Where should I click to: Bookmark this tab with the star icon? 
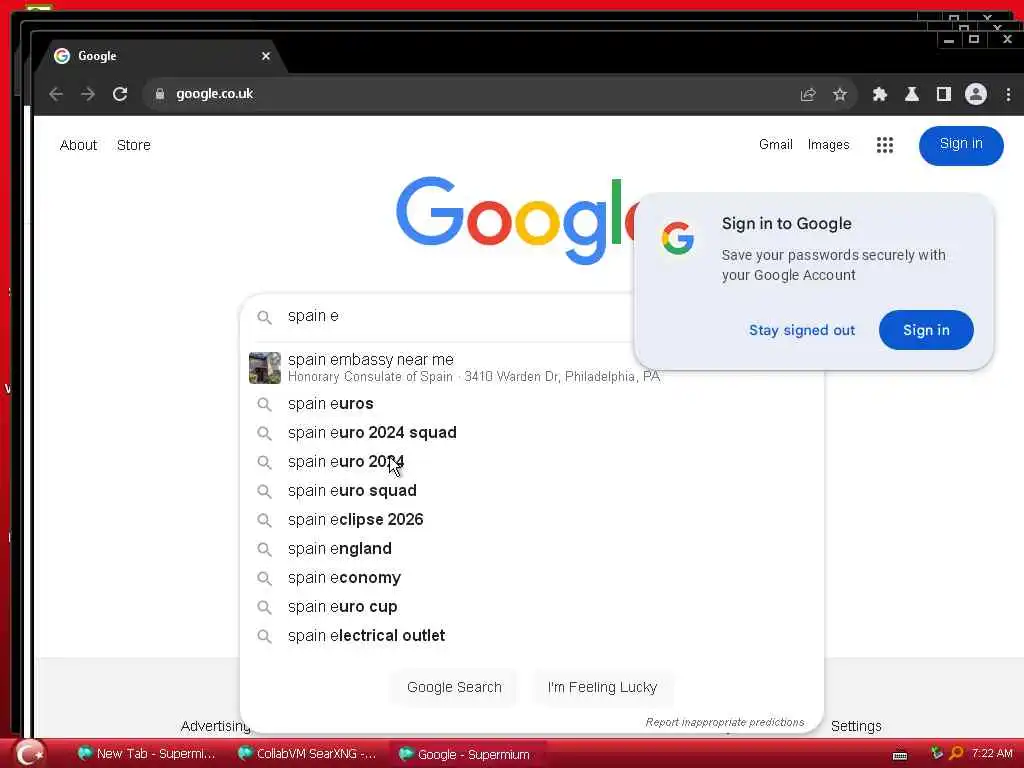840,95
